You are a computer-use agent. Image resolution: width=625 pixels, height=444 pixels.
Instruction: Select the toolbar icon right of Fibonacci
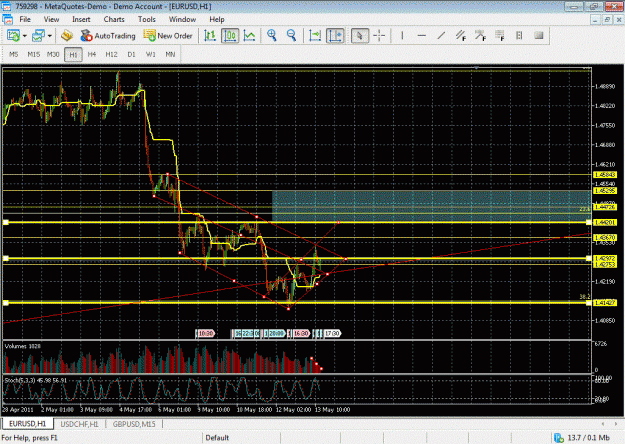[x=519, y=36]
